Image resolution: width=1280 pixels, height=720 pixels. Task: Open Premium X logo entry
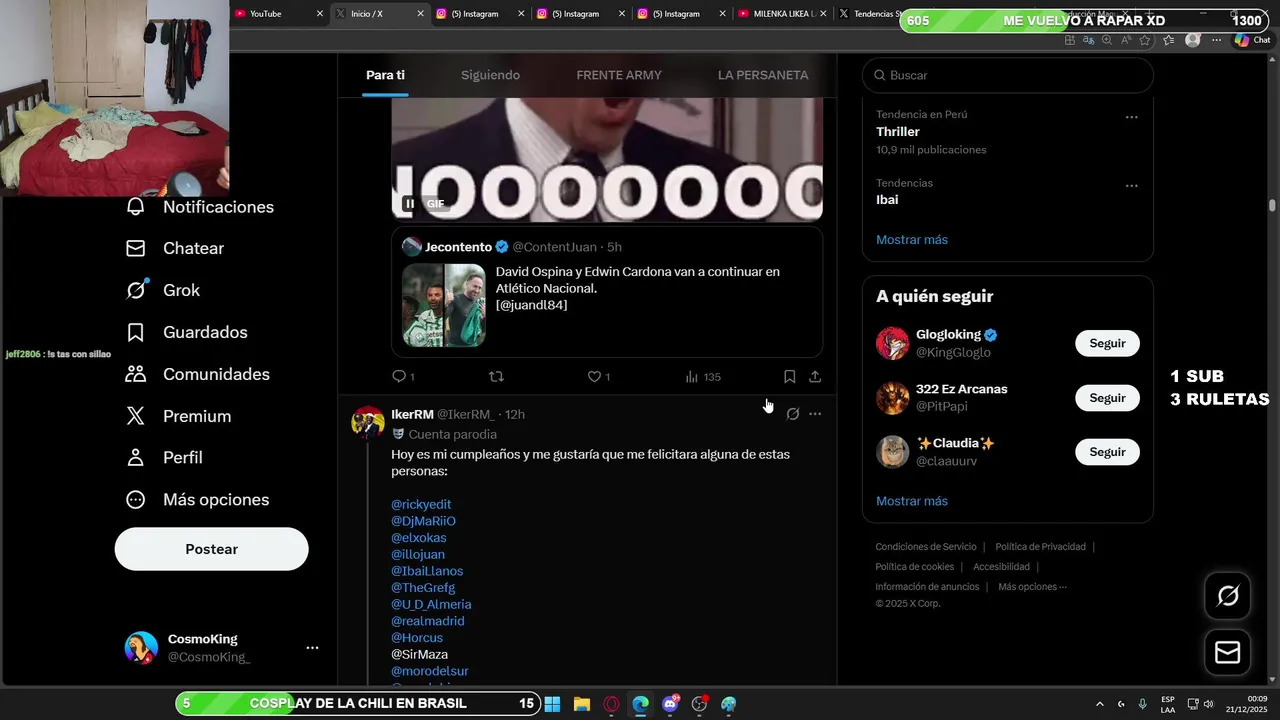178,416
